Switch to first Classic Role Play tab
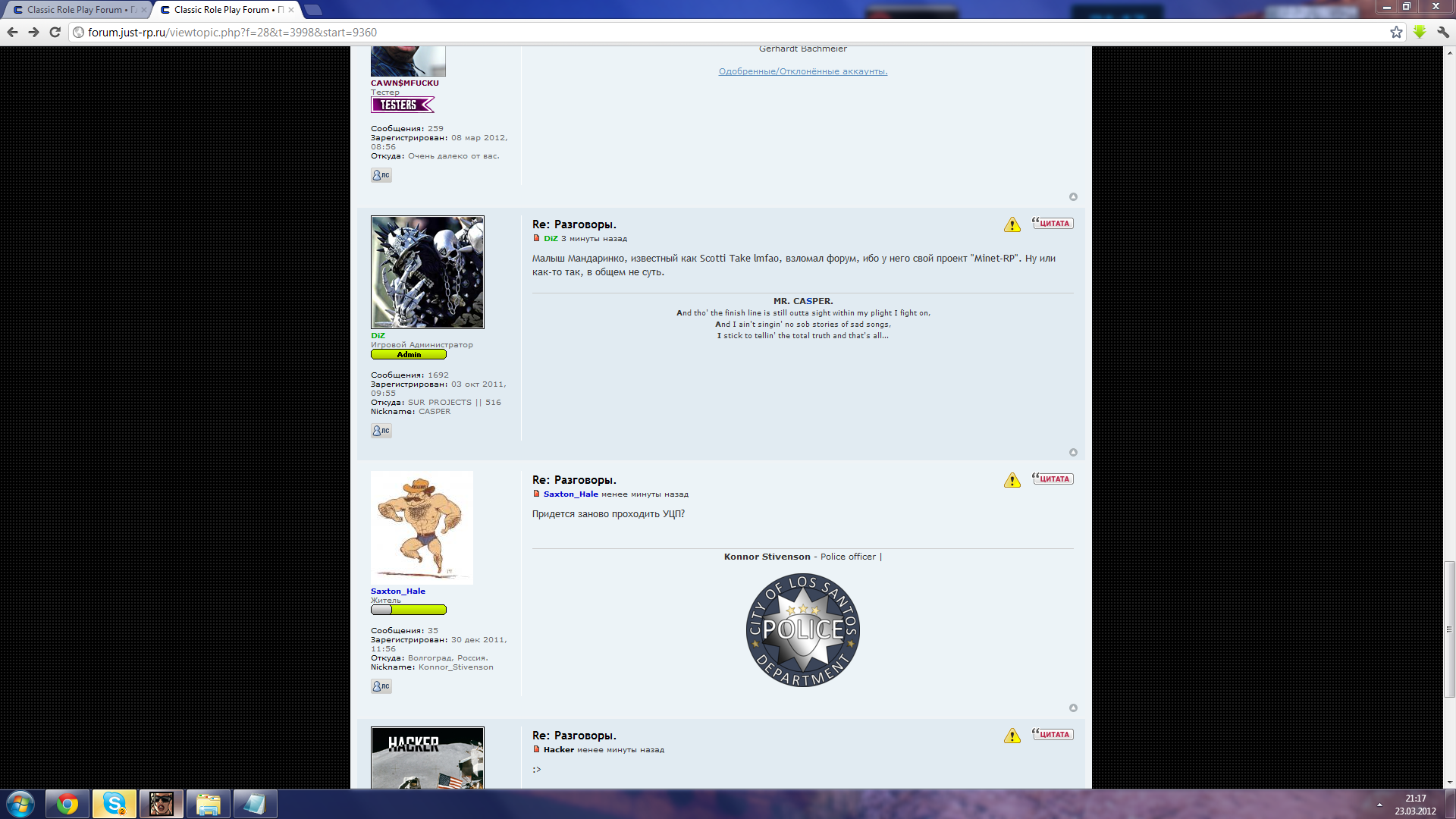The width and height of the screenshot is (1456, 819). 76,10
